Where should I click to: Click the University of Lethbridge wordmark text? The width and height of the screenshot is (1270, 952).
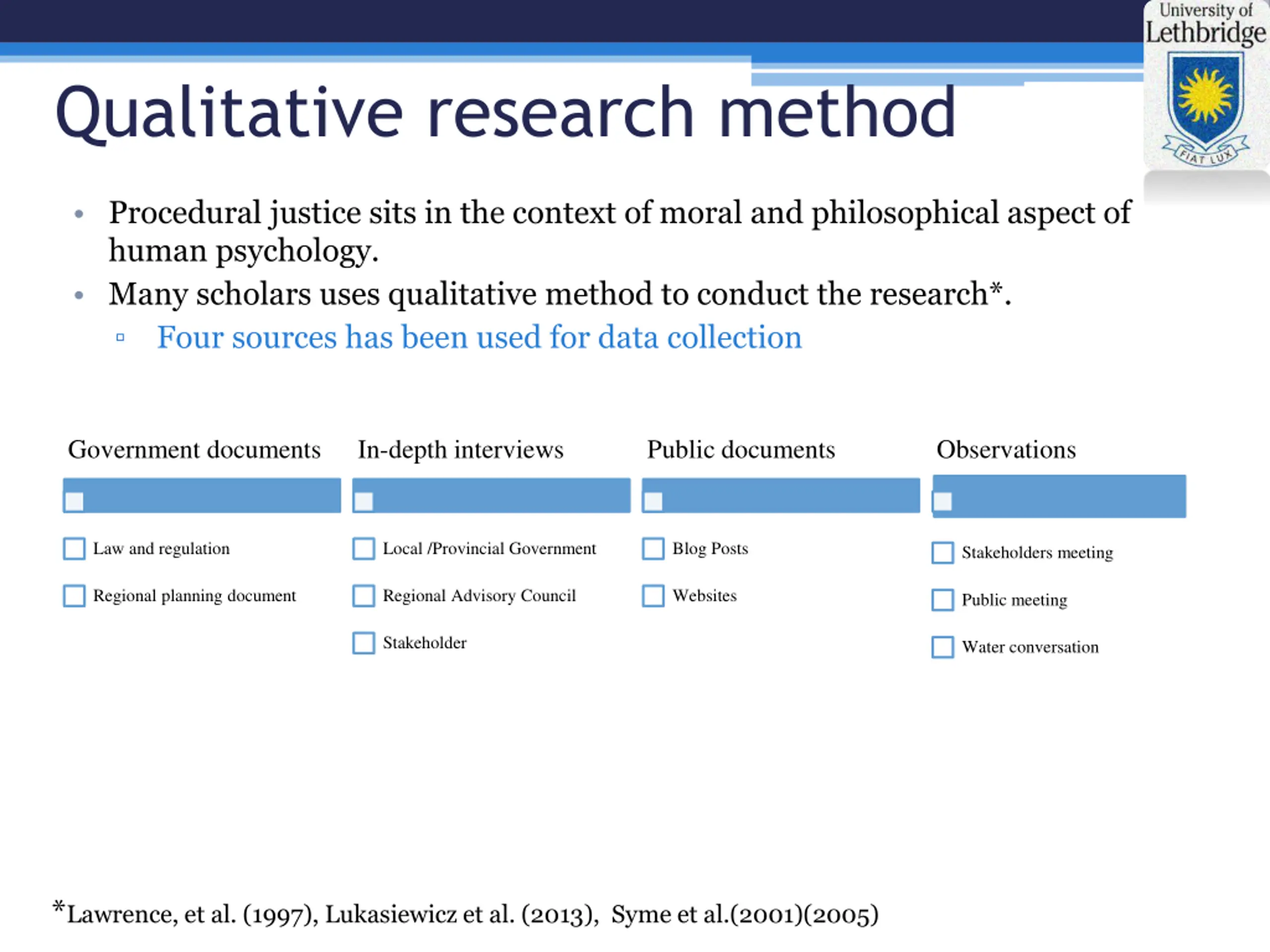pos(1206,24)
